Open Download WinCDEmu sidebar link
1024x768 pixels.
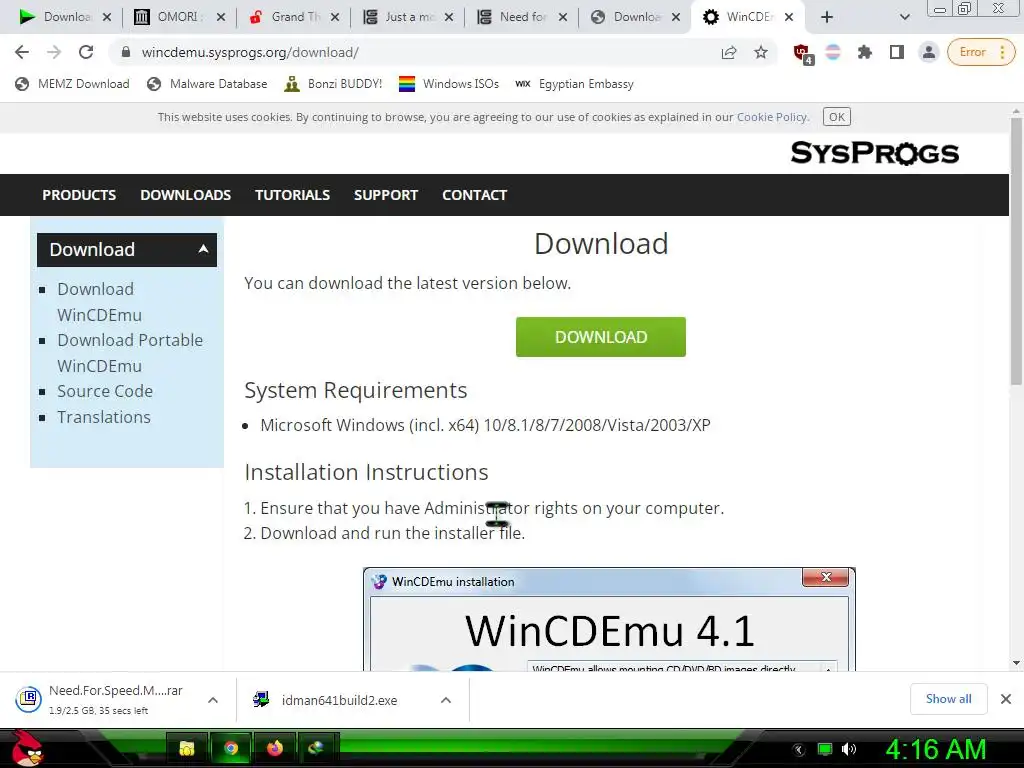(99, 302)
